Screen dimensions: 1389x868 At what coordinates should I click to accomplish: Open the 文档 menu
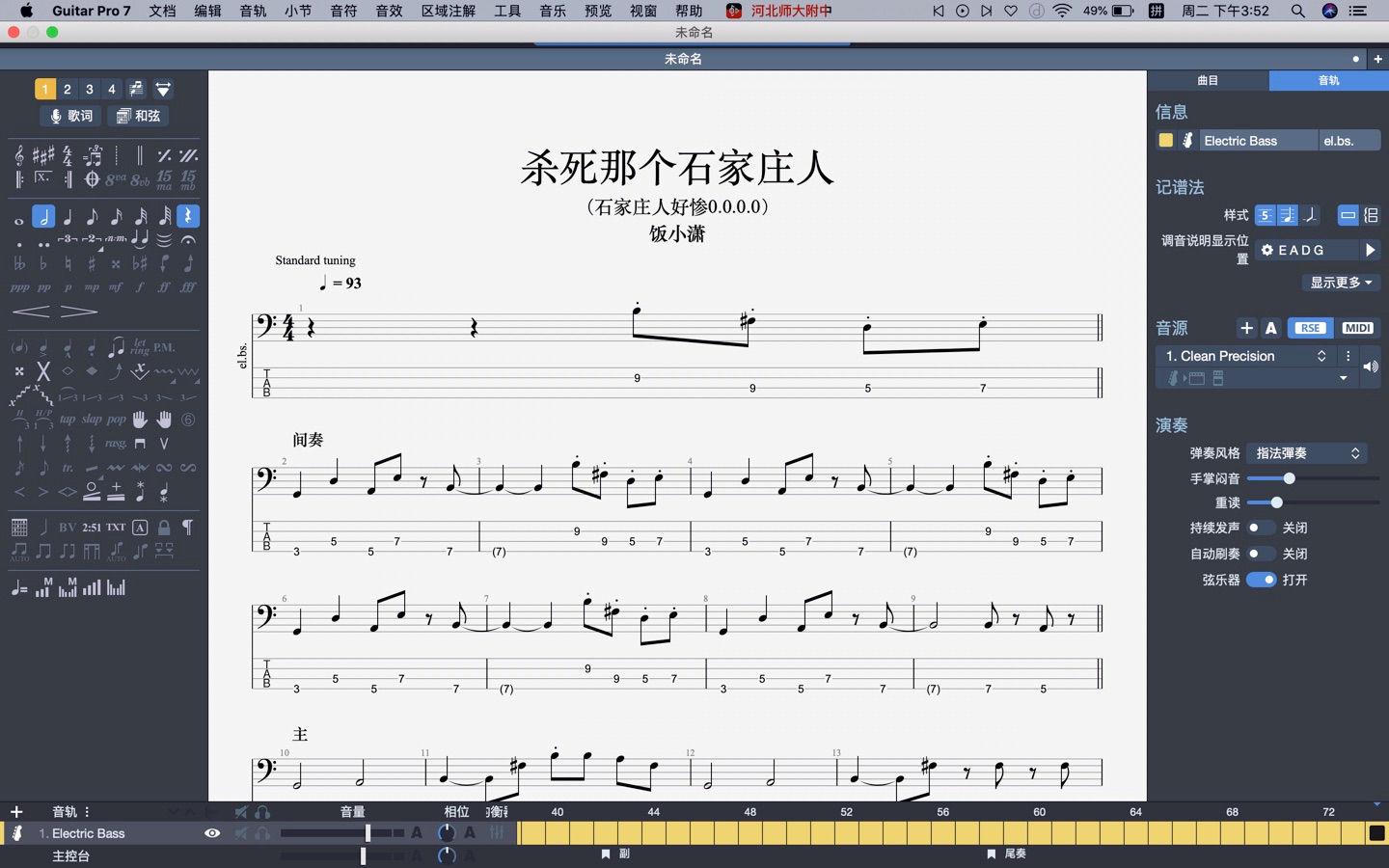[162, 11]
